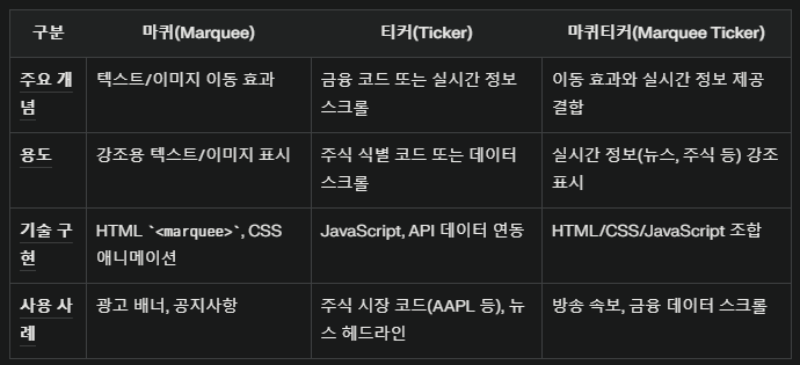Image resolution: width=800 pixels, height=365 pixels.
Task: Select cell '텍스트/이미지 이동 효과'
Action: pyautogui.click(x=198, y=94)
